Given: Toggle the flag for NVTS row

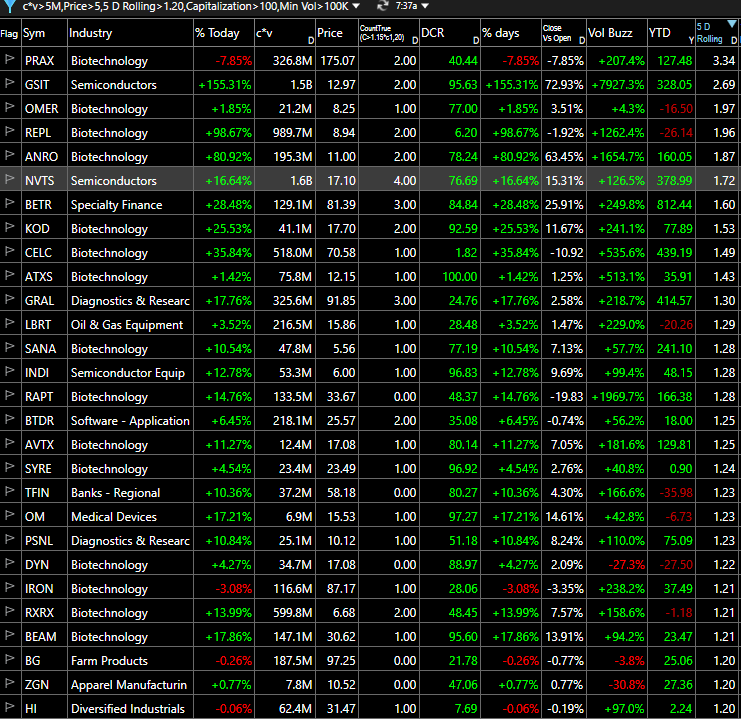Looking at the screenshot, I should click(9, 179).
